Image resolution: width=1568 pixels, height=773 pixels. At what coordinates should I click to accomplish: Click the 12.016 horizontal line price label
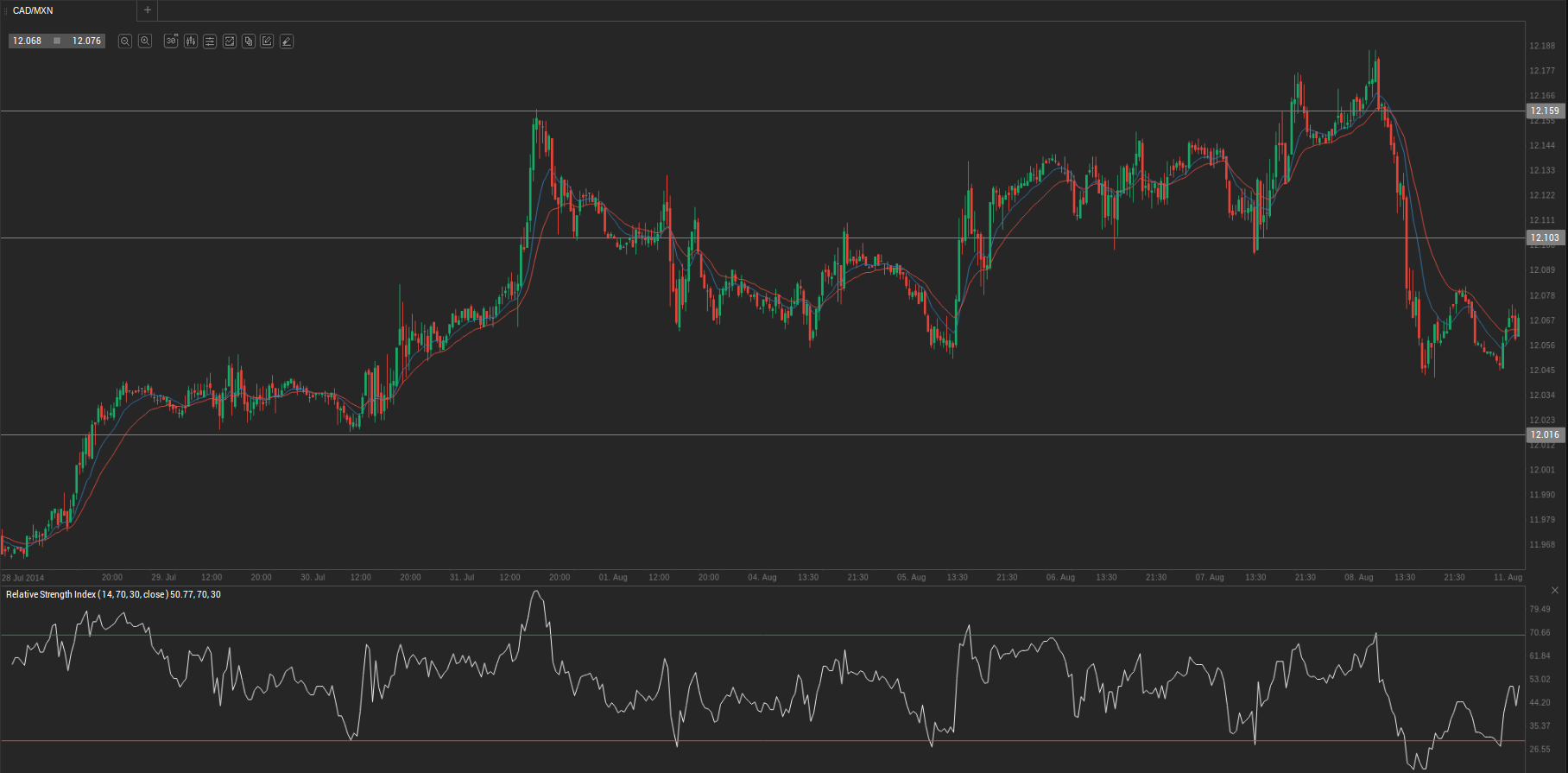(1545, 434)
